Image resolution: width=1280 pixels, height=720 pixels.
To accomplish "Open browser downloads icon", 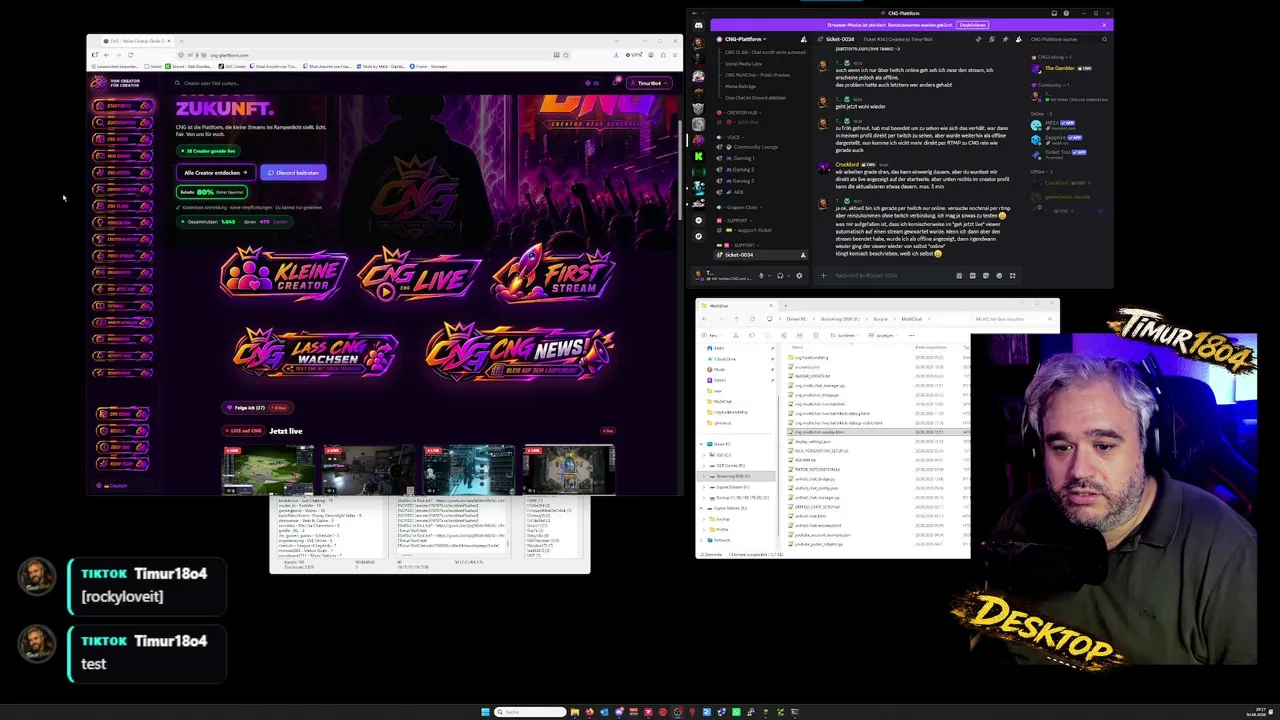I will (616, 55).
